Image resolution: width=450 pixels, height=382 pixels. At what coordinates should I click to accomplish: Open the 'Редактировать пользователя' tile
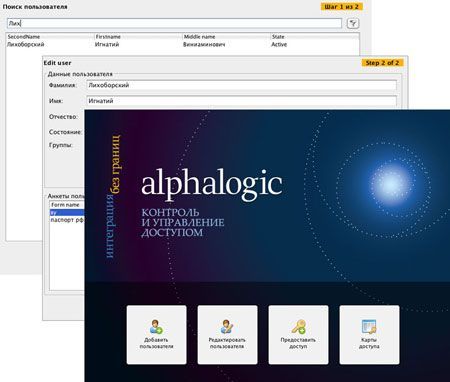(227, 335)
